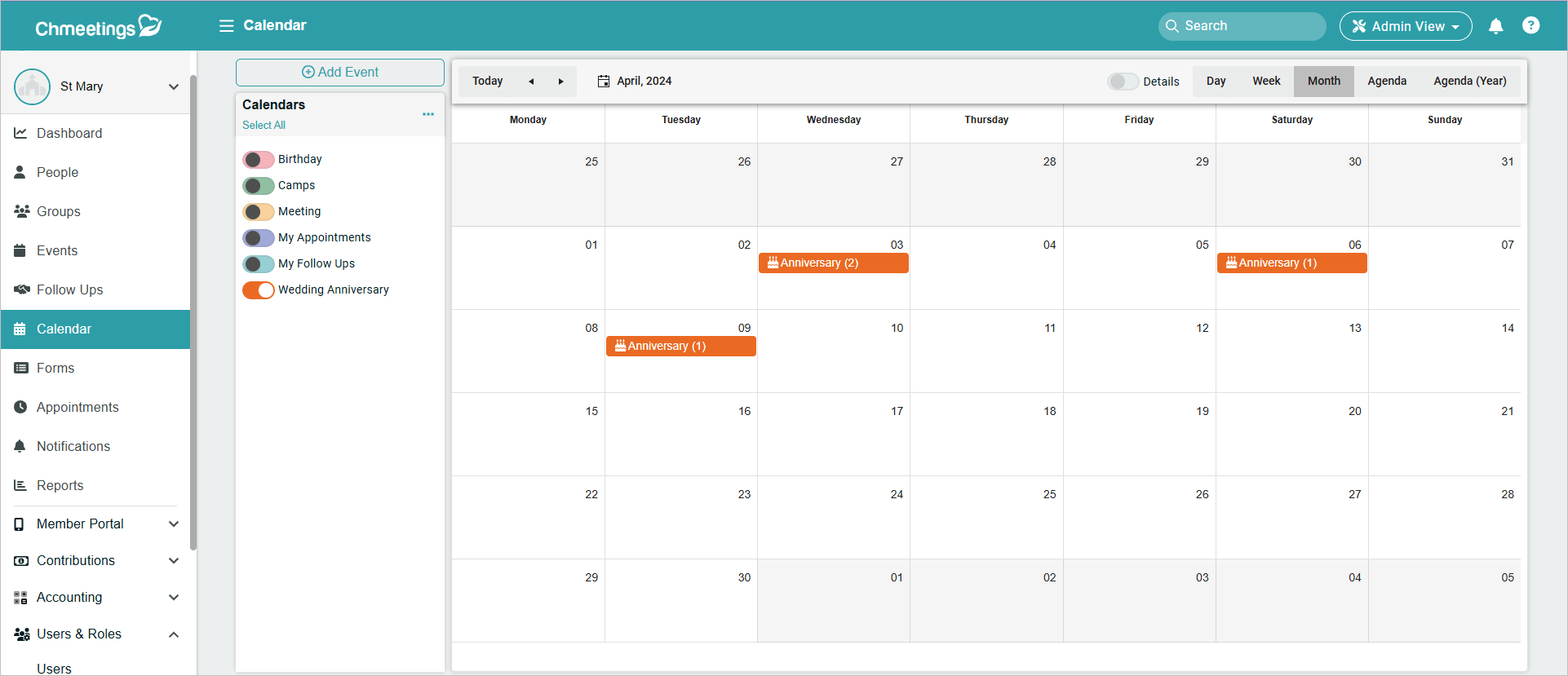Open the notifications bell icon
Viewport: 1568px width, 676px height.
(x=1495, y=26)
